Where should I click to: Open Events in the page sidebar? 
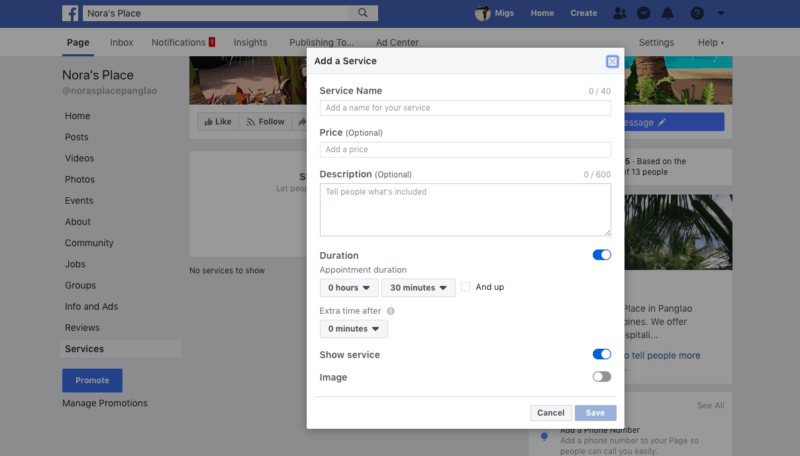(x=79, y=200)
